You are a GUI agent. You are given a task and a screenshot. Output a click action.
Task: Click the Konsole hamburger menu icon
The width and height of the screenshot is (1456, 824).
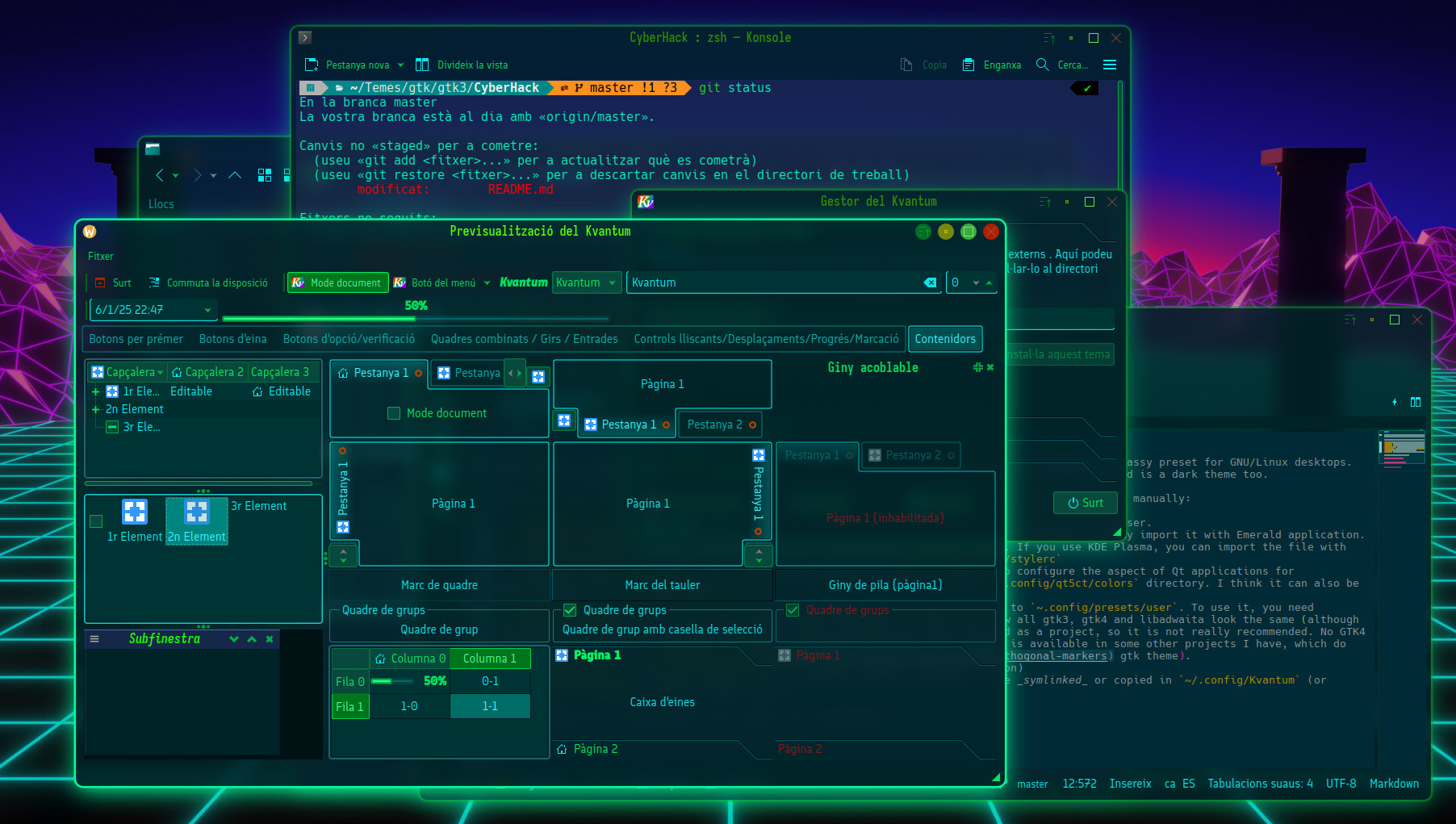[1110, 65]
